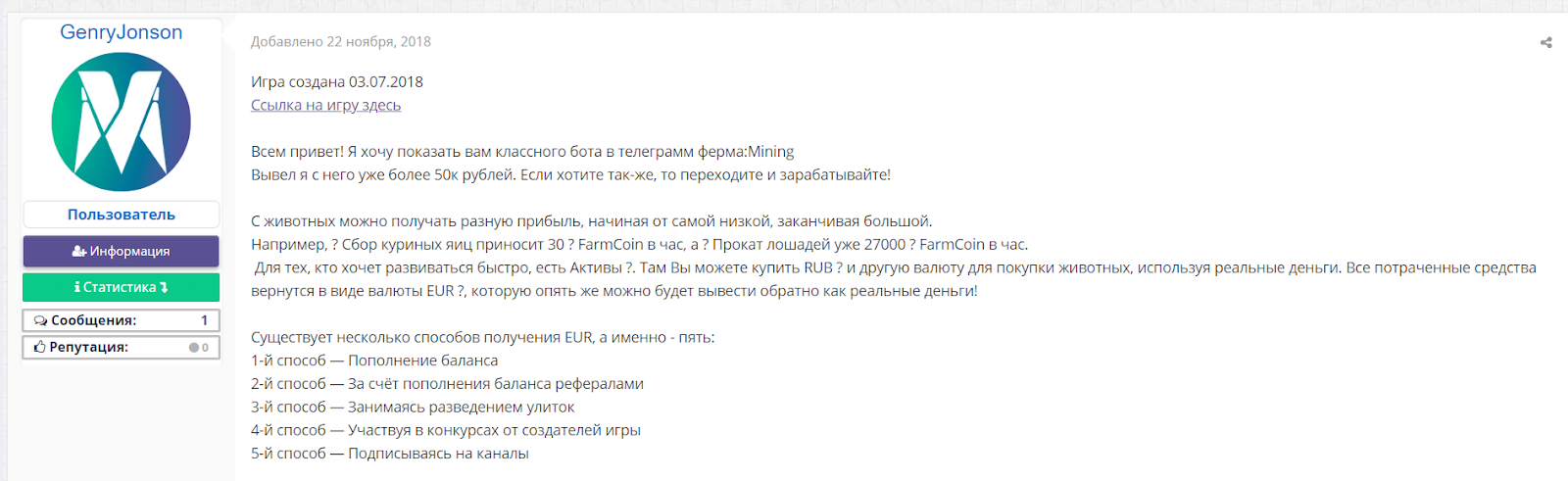Click the share icon on the post

[1545, 42]
